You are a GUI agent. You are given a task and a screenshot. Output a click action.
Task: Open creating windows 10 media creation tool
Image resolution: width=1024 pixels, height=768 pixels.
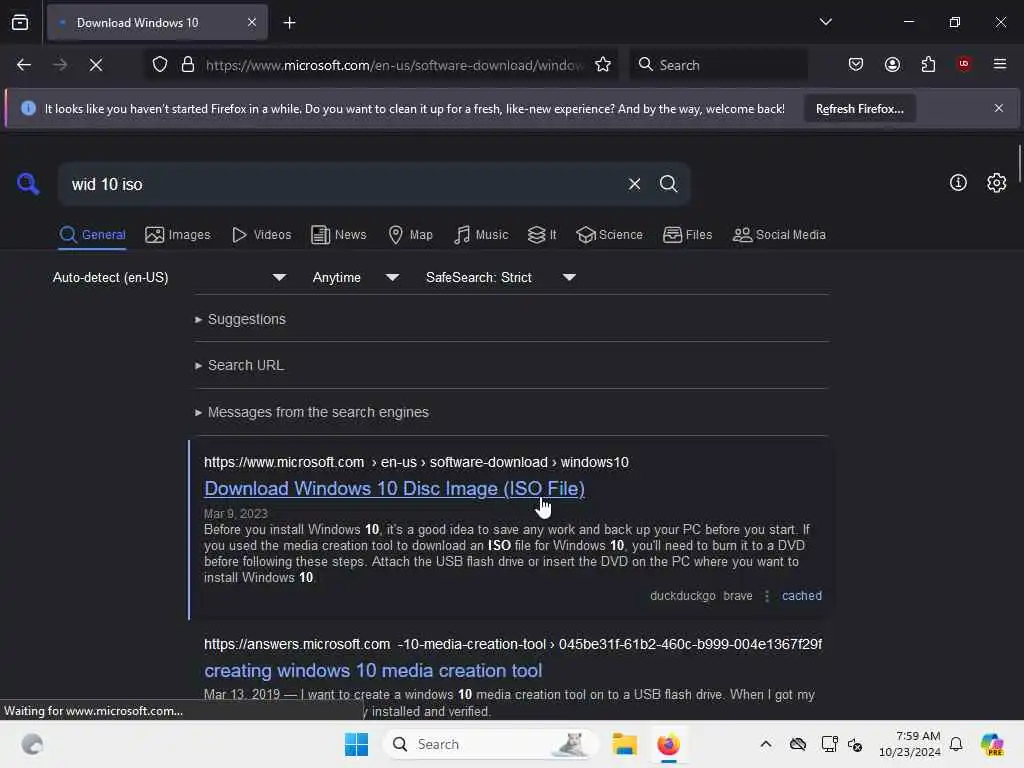click(373, 671)
